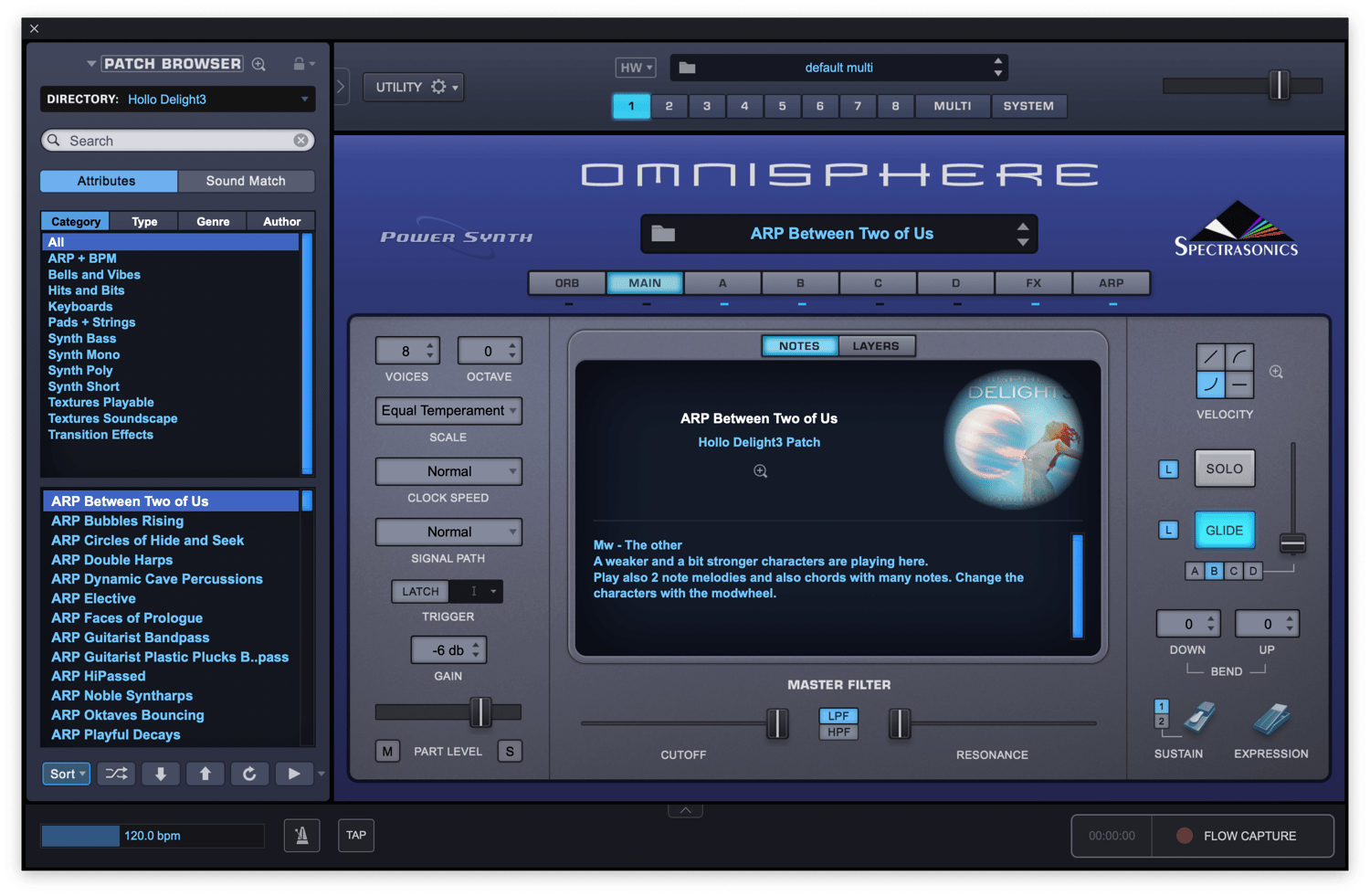This screenshot has height=896, width=1370.
Task: Click the TAP tempo button
Action: point(356,835)
